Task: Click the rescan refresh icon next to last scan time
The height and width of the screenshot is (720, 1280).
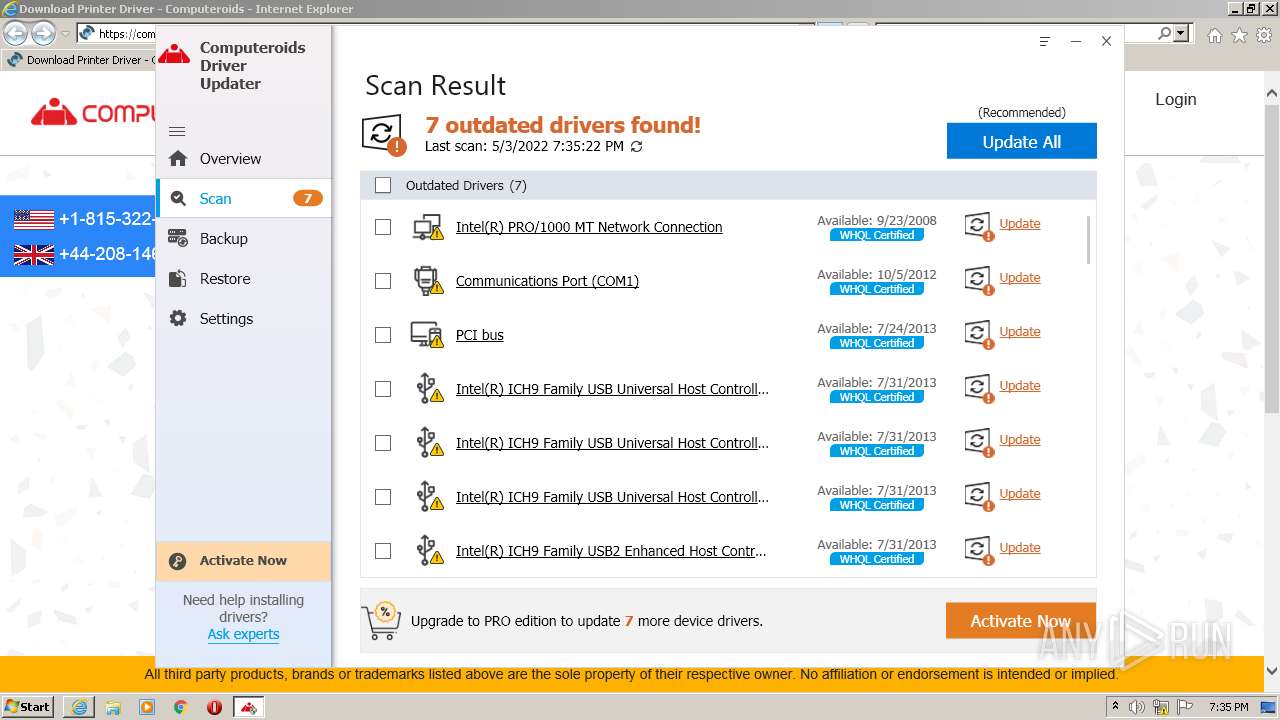Action: [636, 146]
